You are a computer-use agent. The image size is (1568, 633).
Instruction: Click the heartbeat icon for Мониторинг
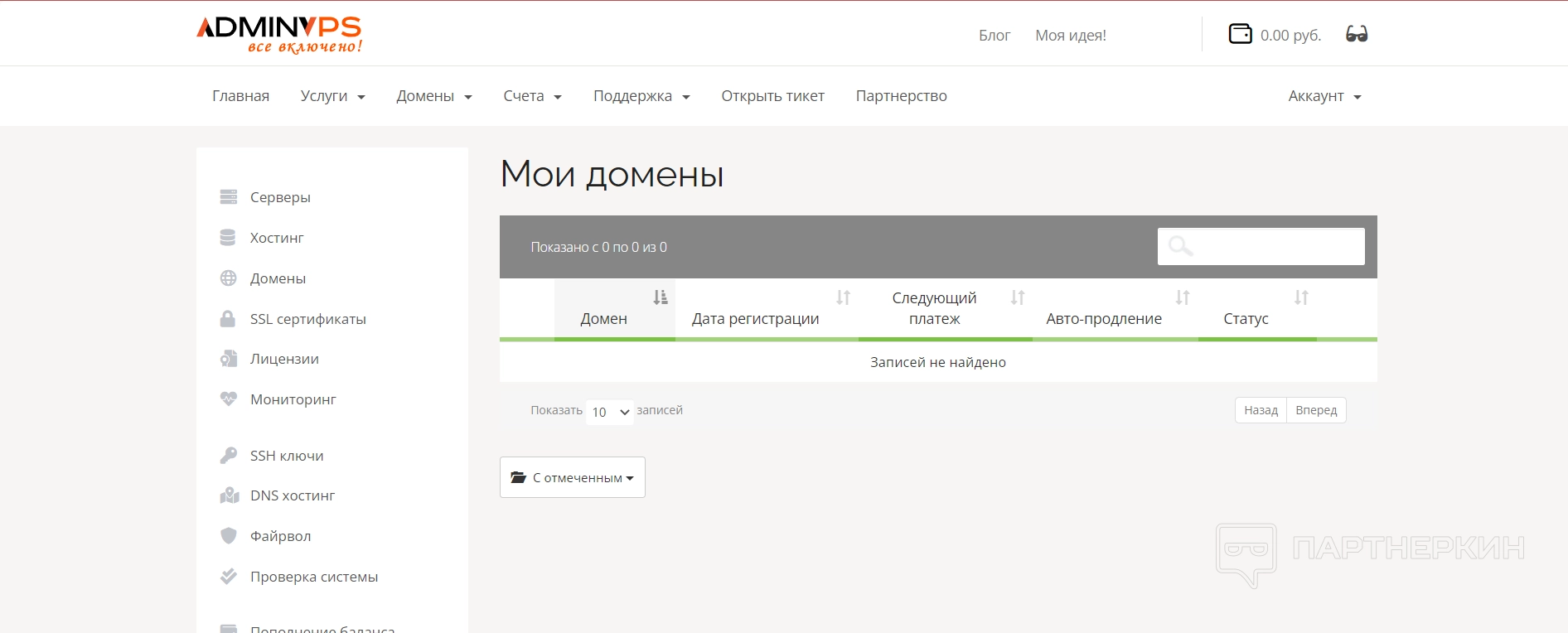click(x=229, y=399)
